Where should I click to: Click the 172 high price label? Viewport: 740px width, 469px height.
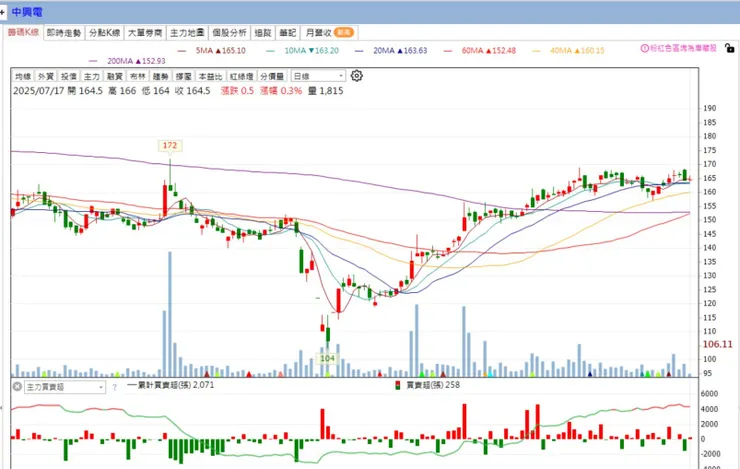click(170, 145)
